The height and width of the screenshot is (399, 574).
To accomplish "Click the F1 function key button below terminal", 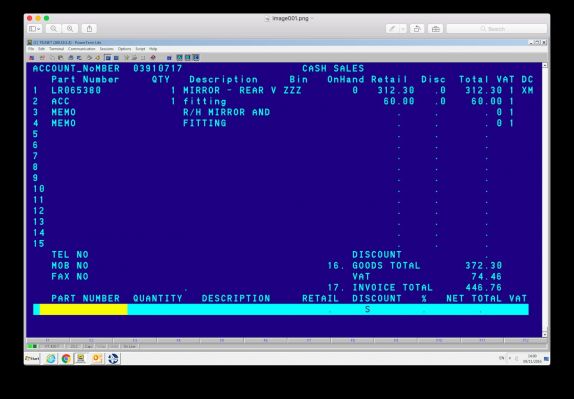I will point(48,340).
